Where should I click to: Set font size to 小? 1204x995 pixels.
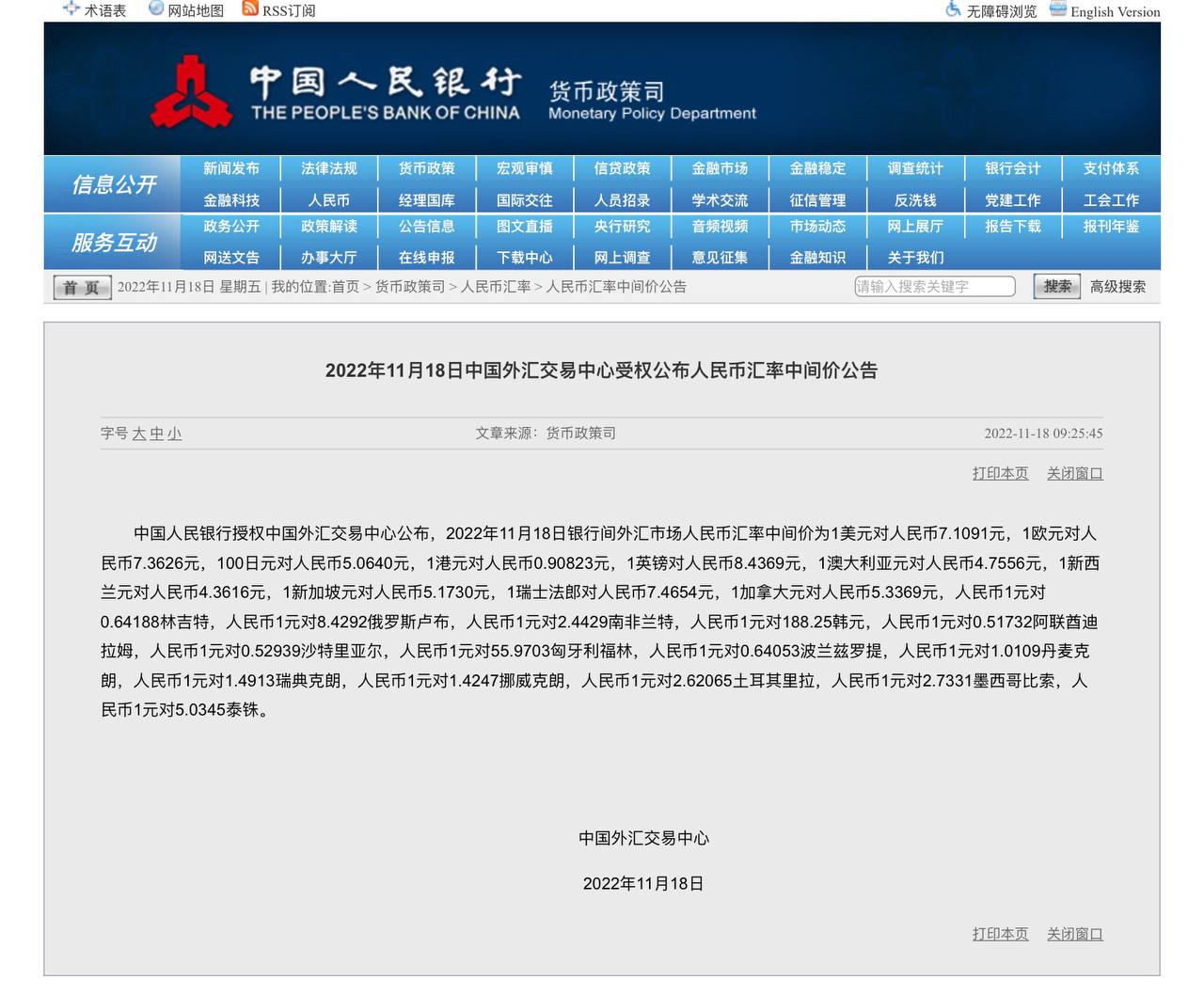click(x=174, y=434)
